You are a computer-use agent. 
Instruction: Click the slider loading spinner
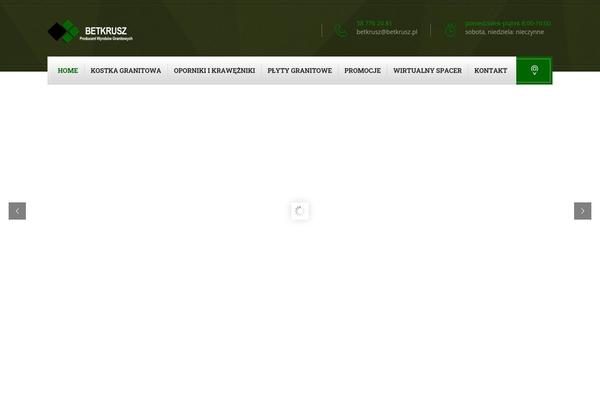(x=300, y=211)
